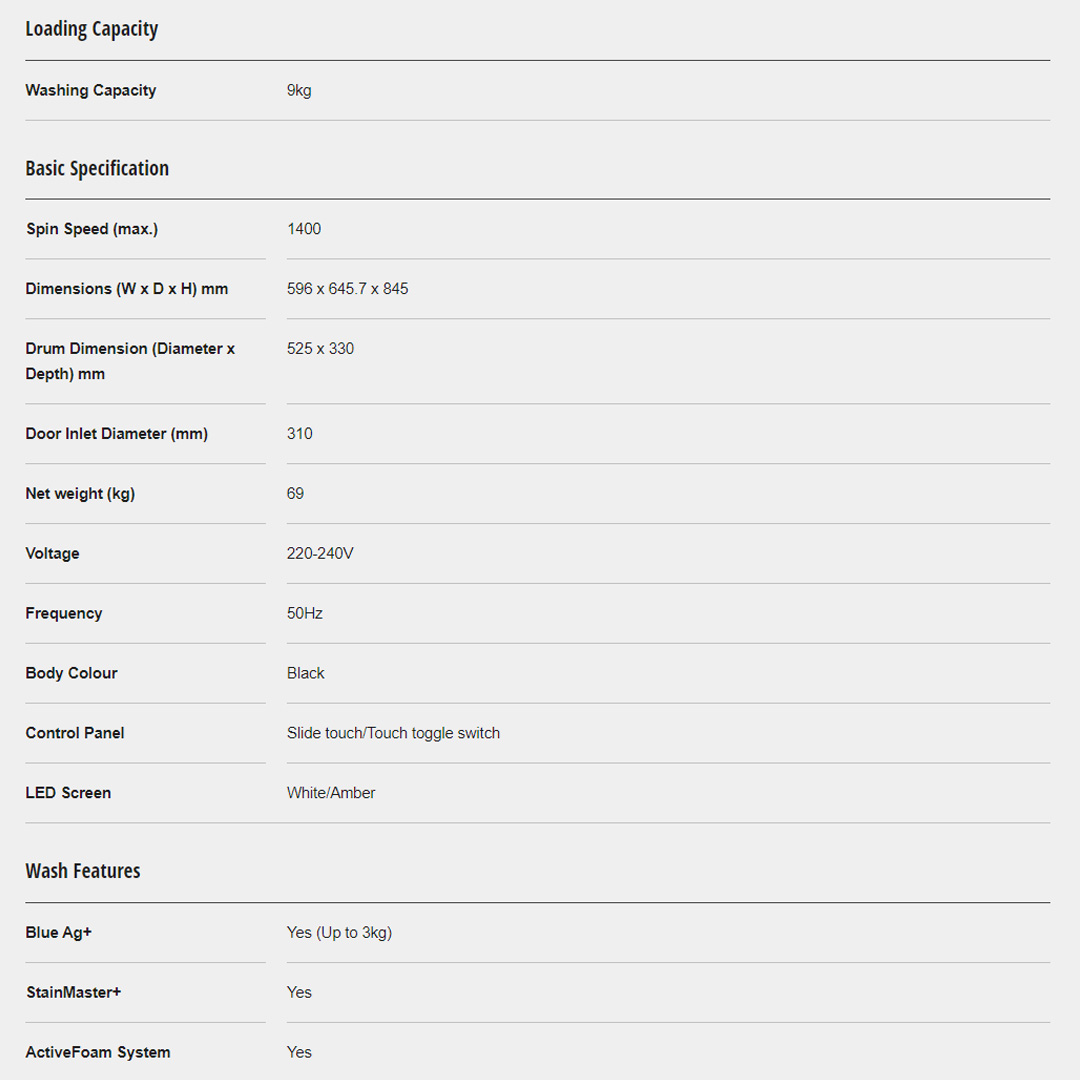This screenshot has width=1080, height=1080.
Task: Select the 9kg washing capacity value
Action: tap(299, 90)
